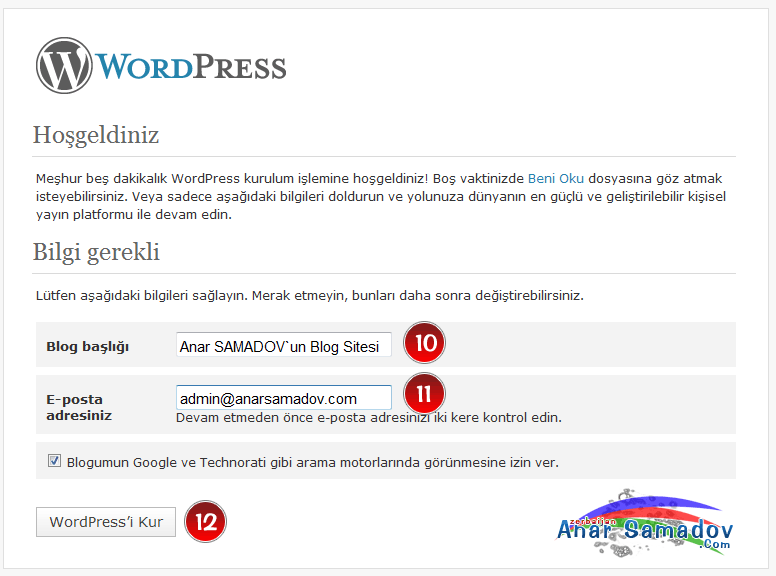
Task: Click 'Lütfen aşağıdaki bilgileri sağlayın' text
Action: pyautogui.click(x=310, y=296)
